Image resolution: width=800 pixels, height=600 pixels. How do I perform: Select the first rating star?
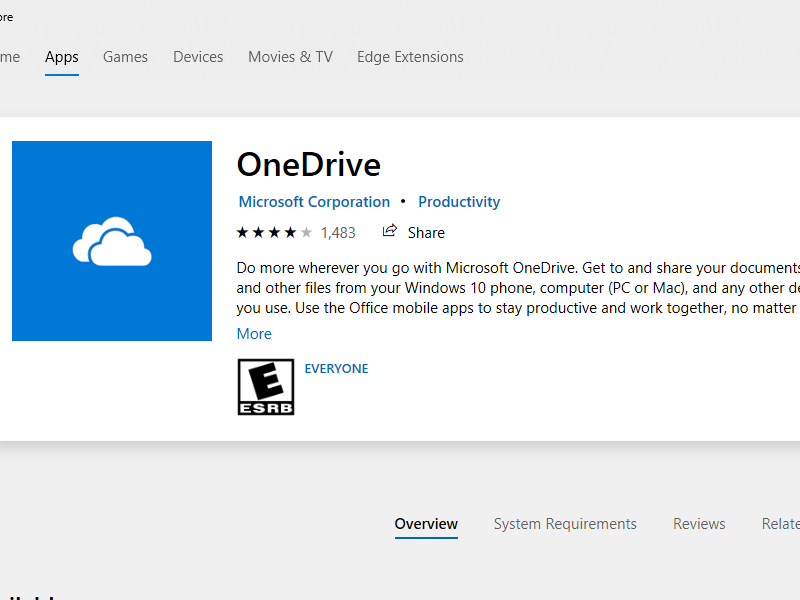coord(240,232)
